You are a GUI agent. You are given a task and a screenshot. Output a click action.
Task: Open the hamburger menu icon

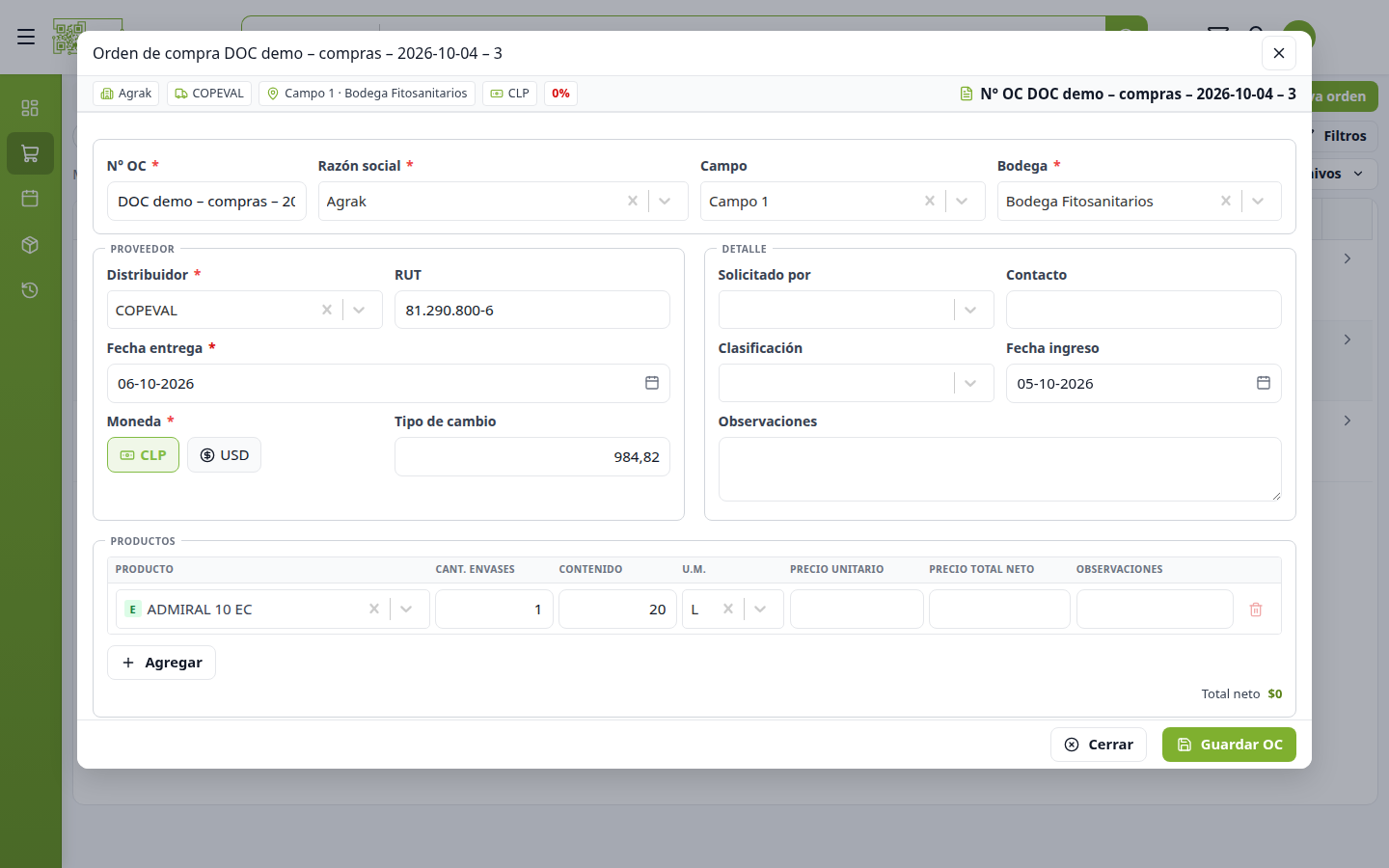tap(26, 37)
